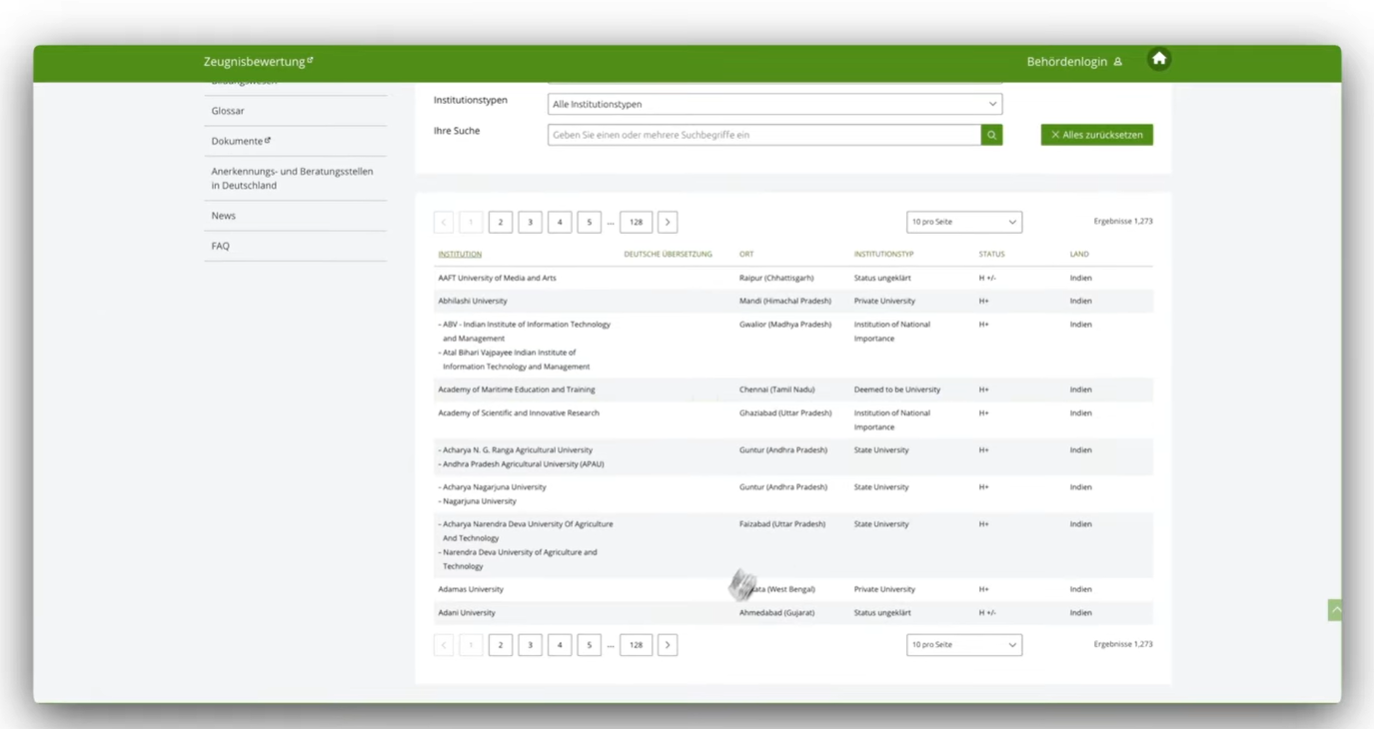Click the Nagarjuna University alias text

[477, 501]
